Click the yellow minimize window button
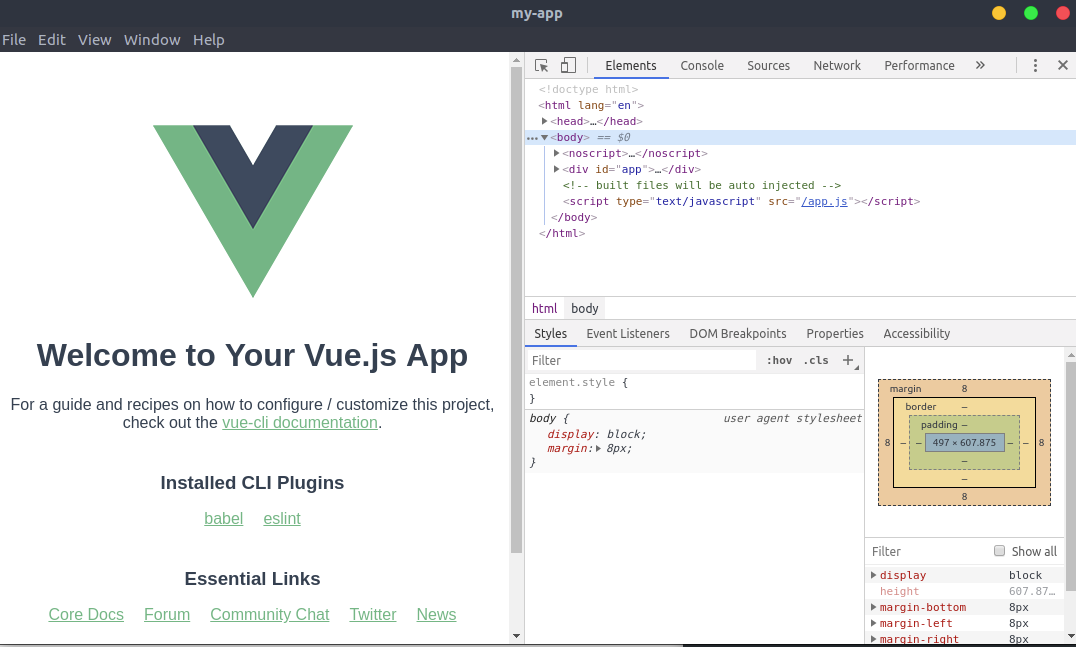 coord(998,13)
